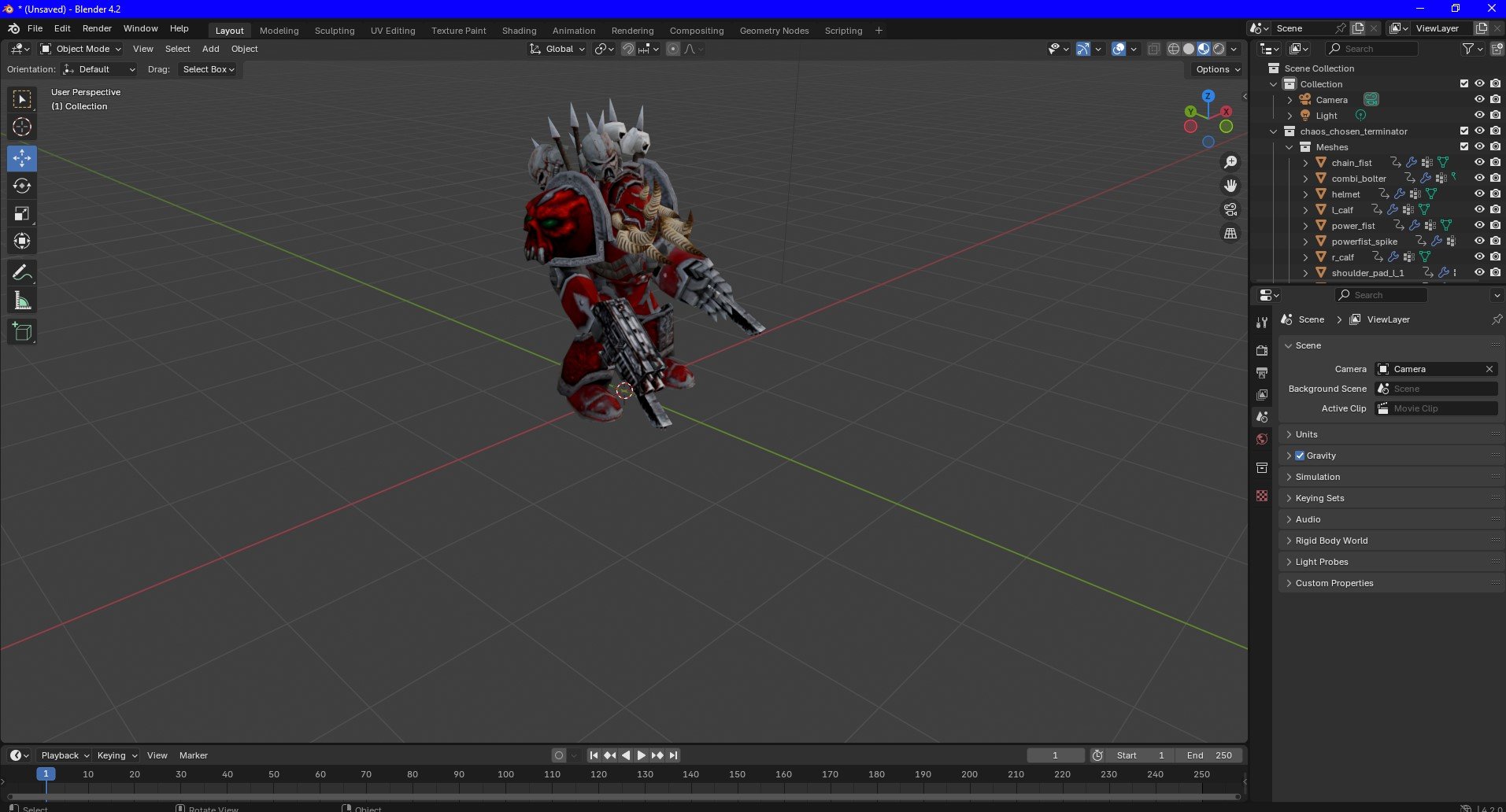Image resolution: width=1506 pixels, height=812 pixels.
Task: Open the Options dropdown
Action: coord(1218,69)
